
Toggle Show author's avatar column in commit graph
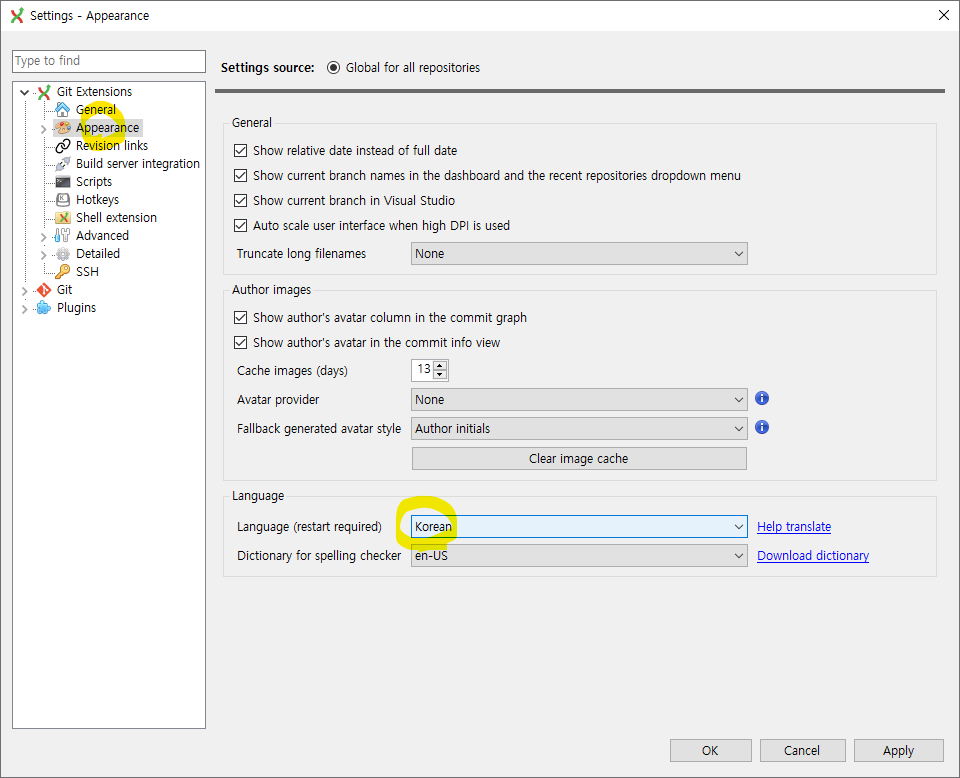pyautogui.click(x=241, y=318)
